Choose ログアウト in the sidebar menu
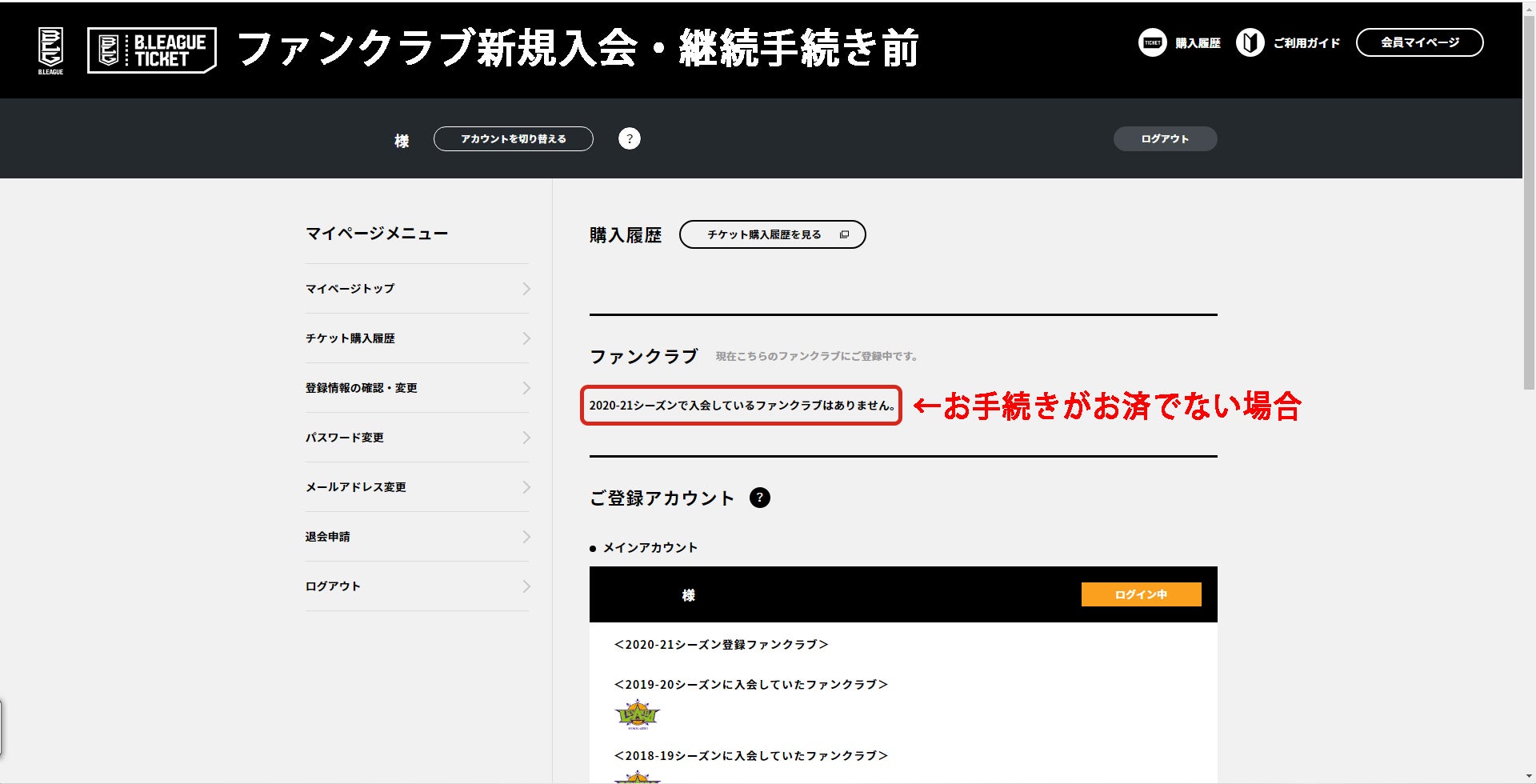The width and height of the screenshot is (1536, 784). 333,586
